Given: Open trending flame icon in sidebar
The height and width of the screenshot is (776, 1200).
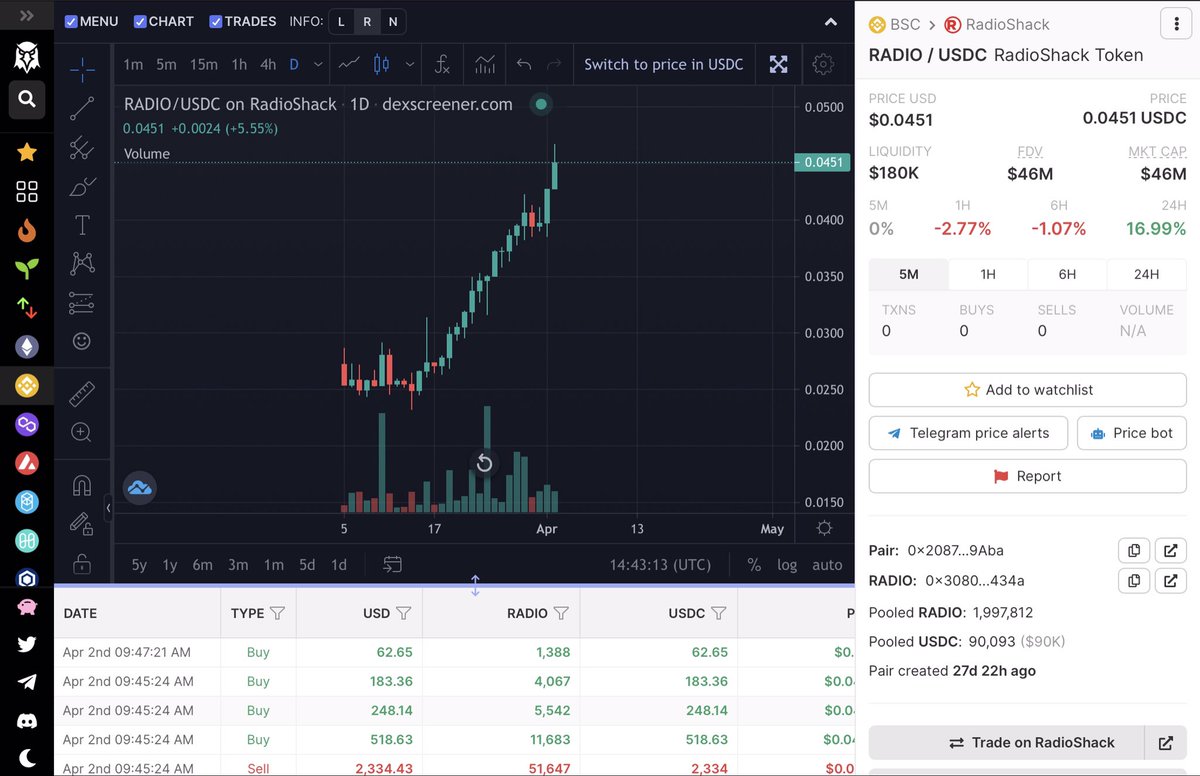Looking at the screenshot, I should [x=27, y=230].
